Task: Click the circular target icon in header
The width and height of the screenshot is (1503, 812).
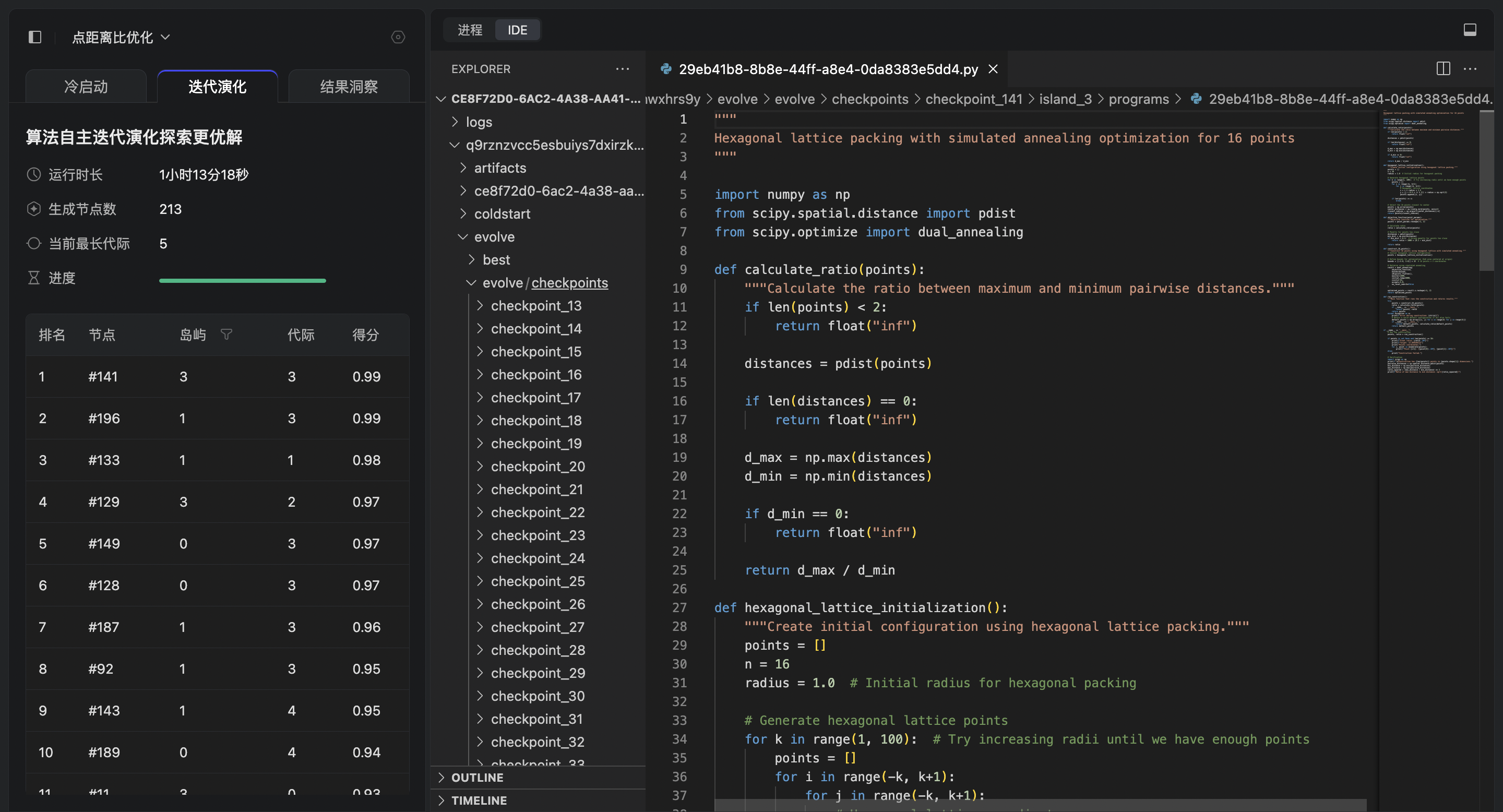Action: [398, 38]
